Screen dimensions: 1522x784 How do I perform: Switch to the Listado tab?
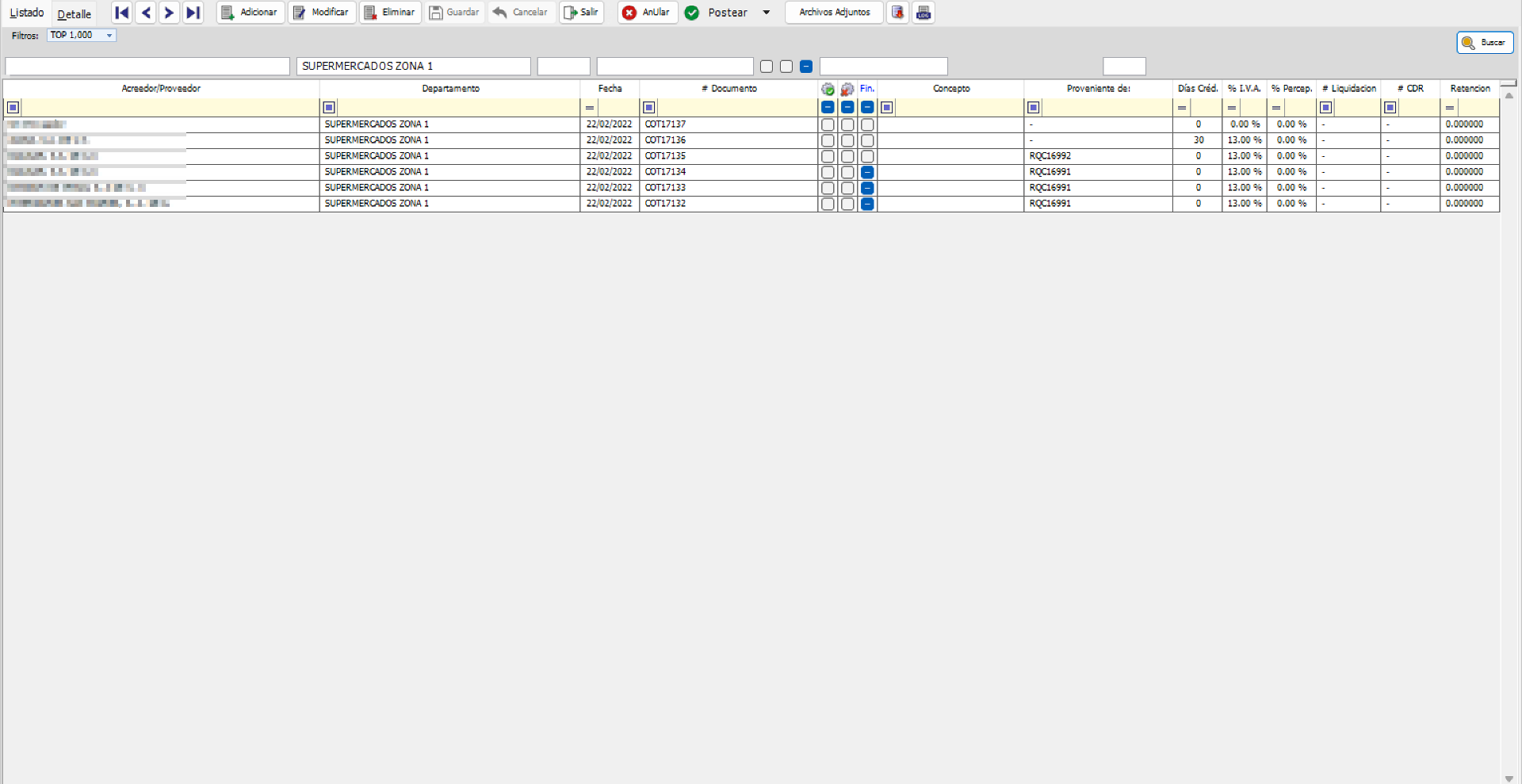pos(26,13)
